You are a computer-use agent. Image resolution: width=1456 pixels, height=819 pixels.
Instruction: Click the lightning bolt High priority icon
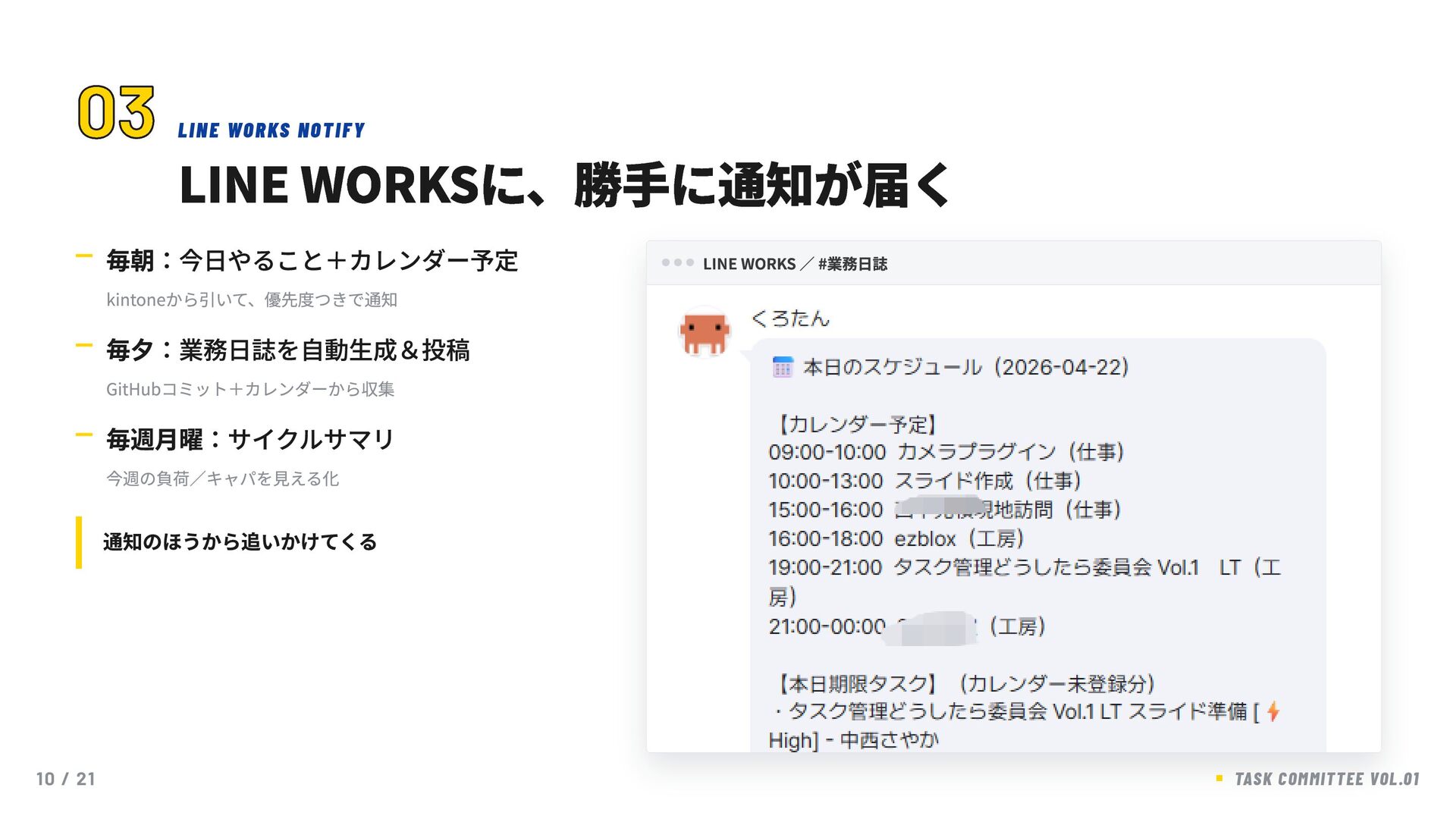pos(1273,711)
